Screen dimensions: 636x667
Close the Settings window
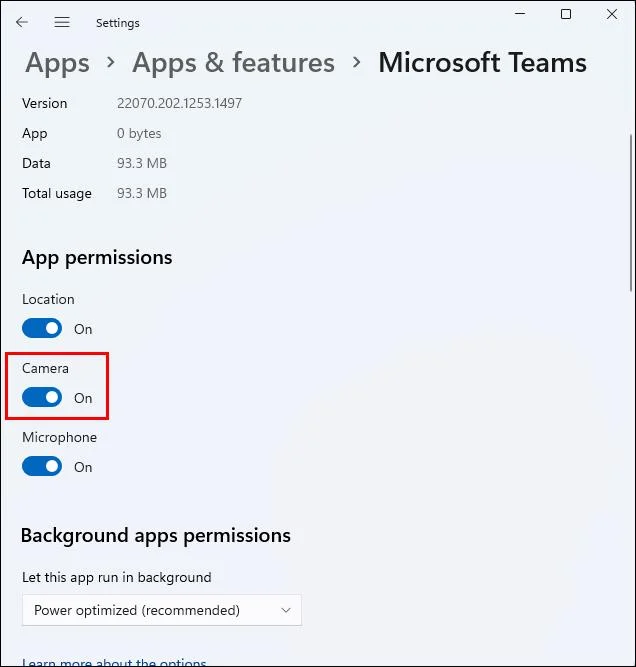click(x=612, y=14)
